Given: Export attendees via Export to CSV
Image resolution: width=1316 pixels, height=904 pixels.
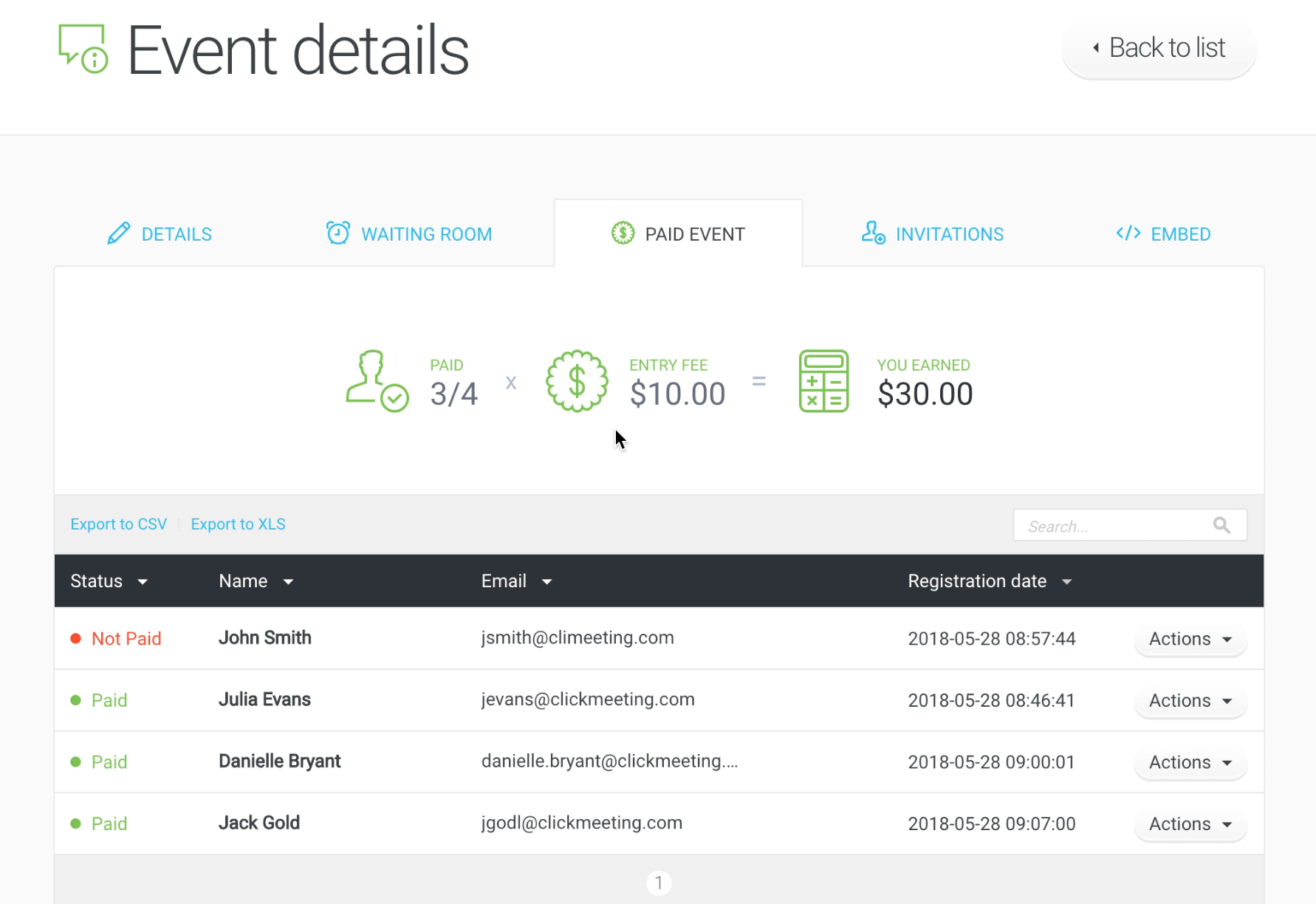Looking at the screenshot, I should pyautogui.click(x=118, y=524).
